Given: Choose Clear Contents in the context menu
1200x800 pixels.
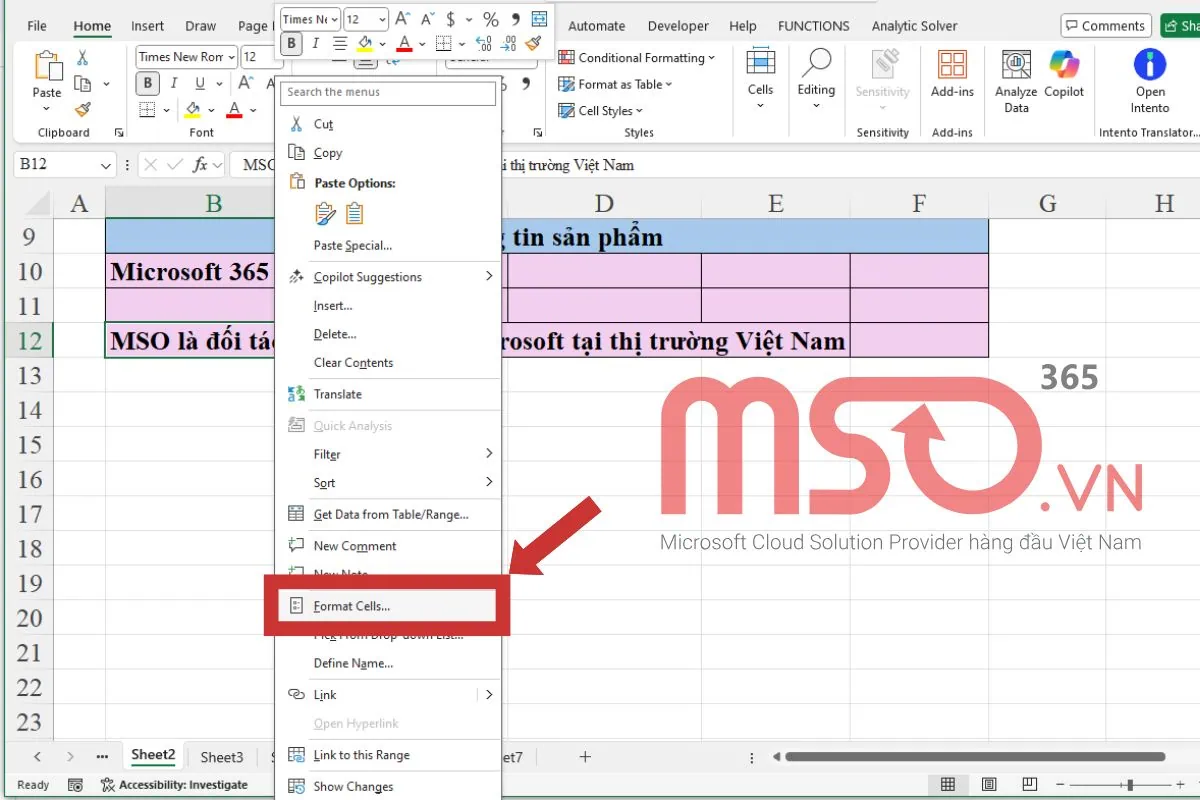Looking at the screenshot, I should pyautogui.click(x=353, y=363).
